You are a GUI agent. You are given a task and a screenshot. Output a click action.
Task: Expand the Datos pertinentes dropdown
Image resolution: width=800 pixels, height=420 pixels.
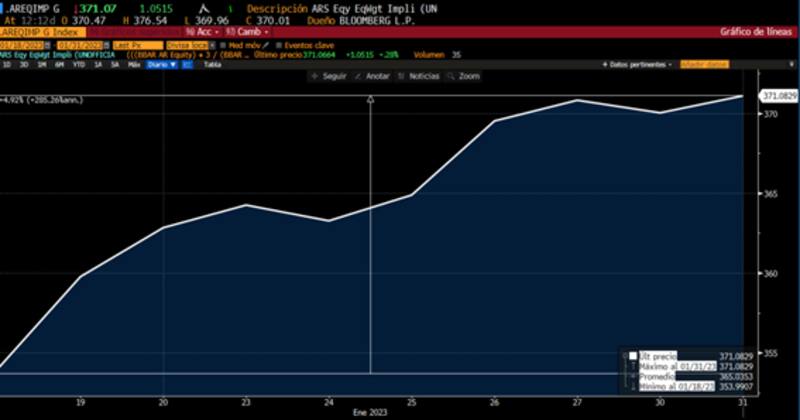tap(638, 64)
